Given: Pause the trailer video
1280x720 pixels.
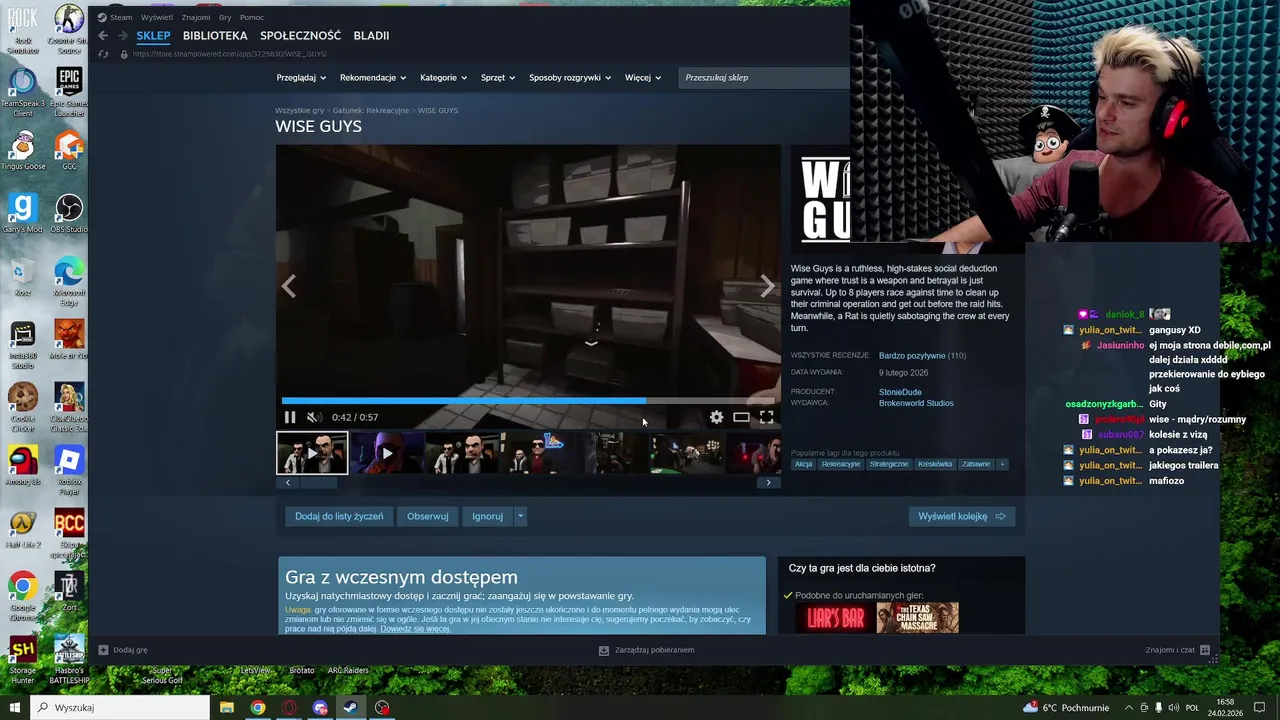Looking at the screenshot, I should (289, 417).
